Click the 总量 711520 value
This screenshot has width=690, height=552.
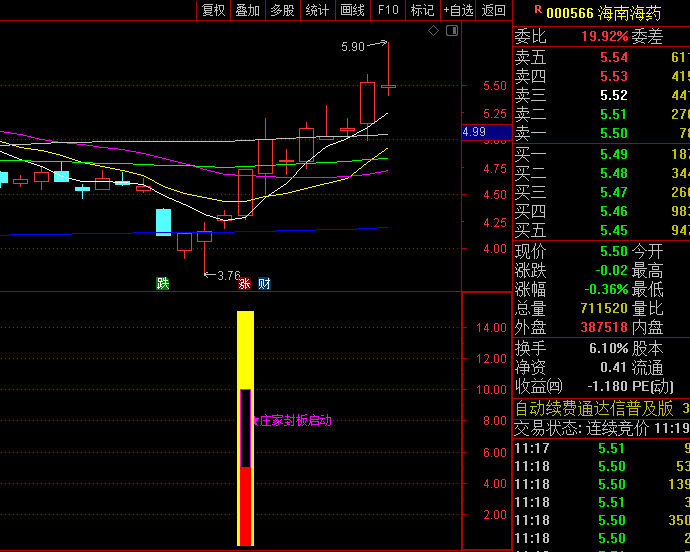click(604, 308)
